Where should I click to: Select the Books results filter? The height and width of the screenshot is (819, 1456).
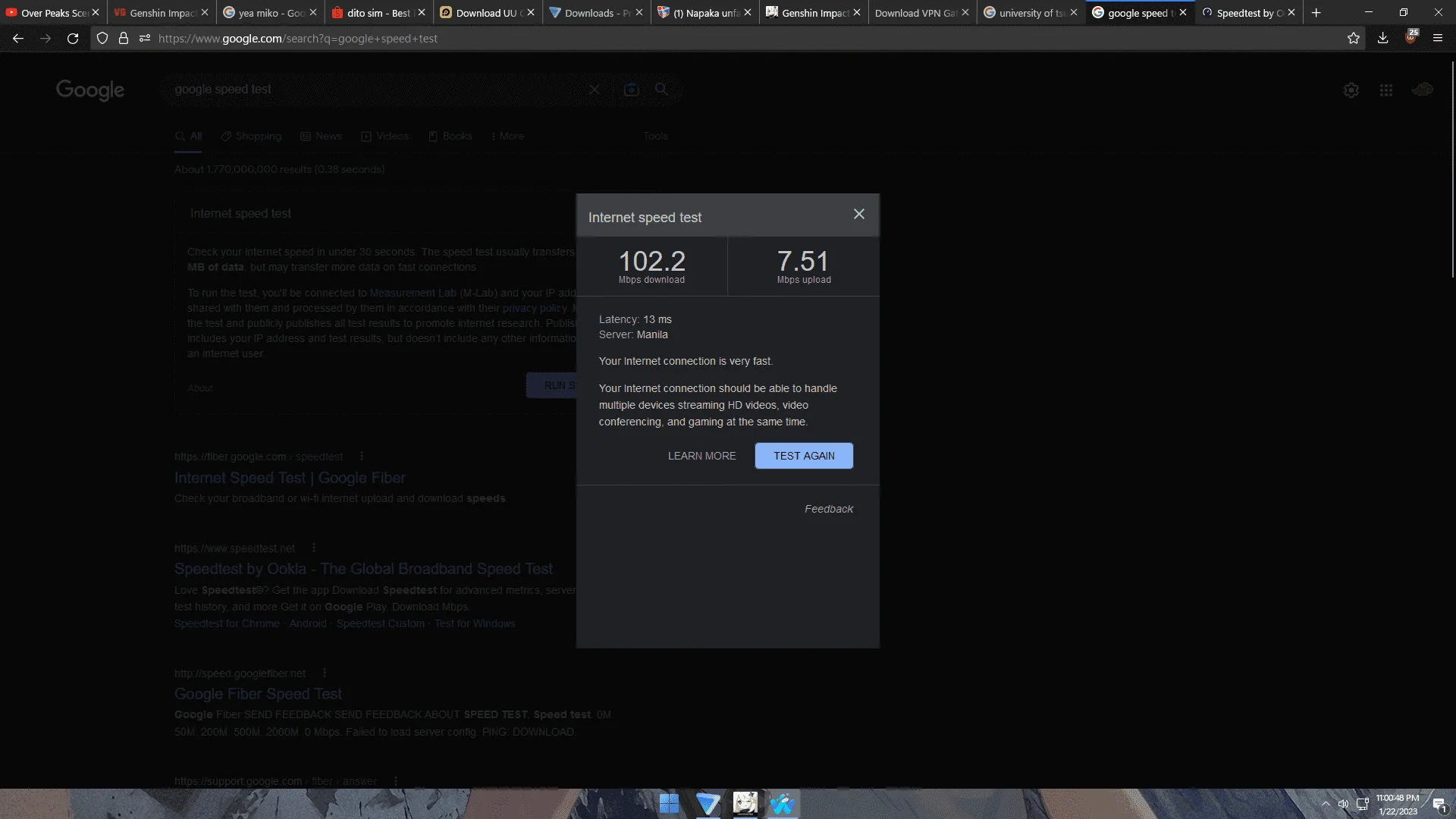[450, 136]
